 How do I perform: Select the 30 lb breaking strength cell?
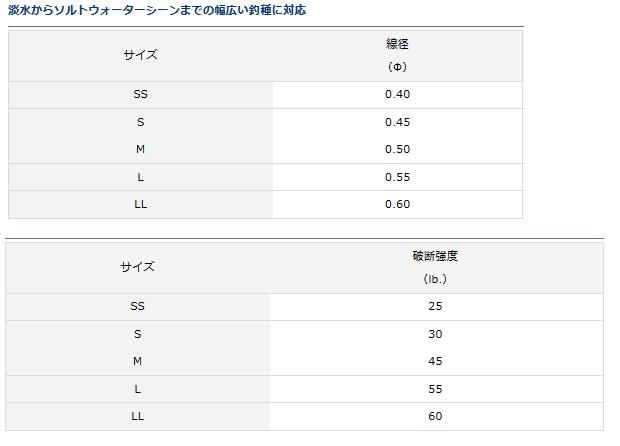tap(435, 334)
